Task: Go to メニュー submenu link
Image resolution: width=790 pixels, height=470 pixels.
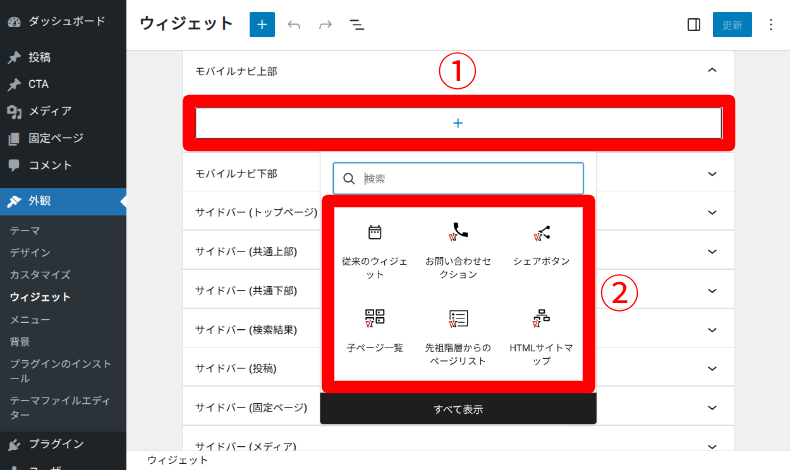Action: 30,320
